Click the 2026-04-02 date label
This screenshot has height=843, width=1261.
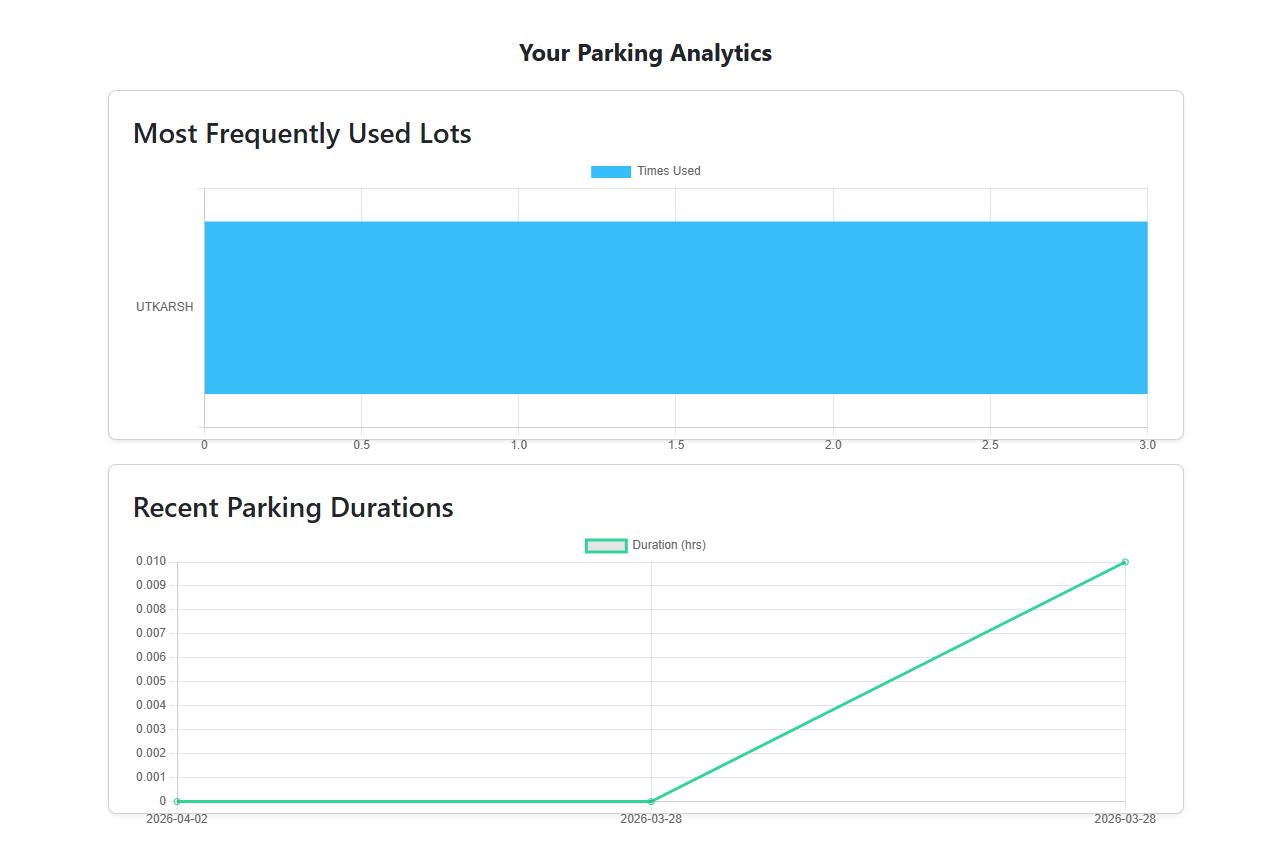pyautogui.click(x=177, y=819)
